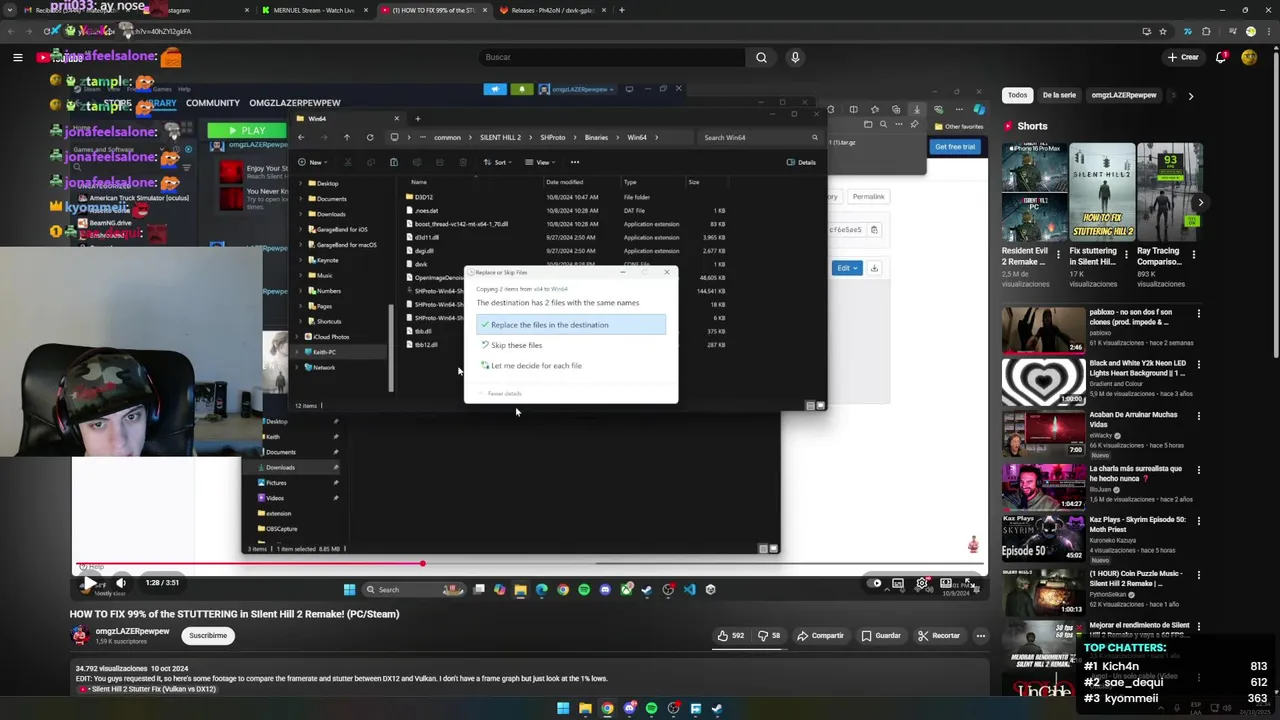Refresh the File Explorer folder view
The image size is (1280, 720).
370,137
